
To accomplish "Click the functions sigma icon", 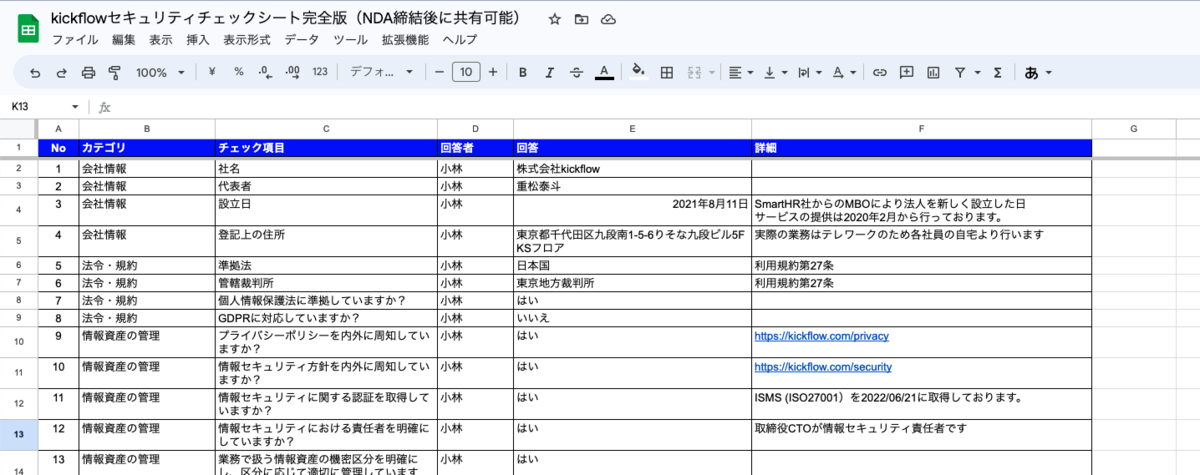I will coord(997,72).
